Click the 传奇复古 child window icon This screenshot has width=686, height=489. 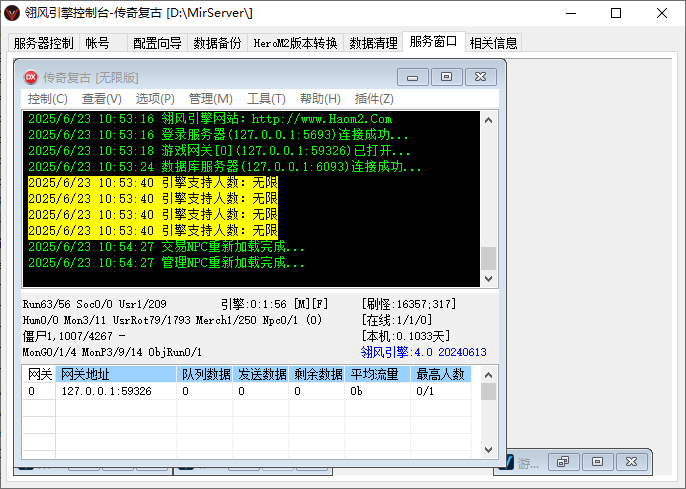pos(31,77)
